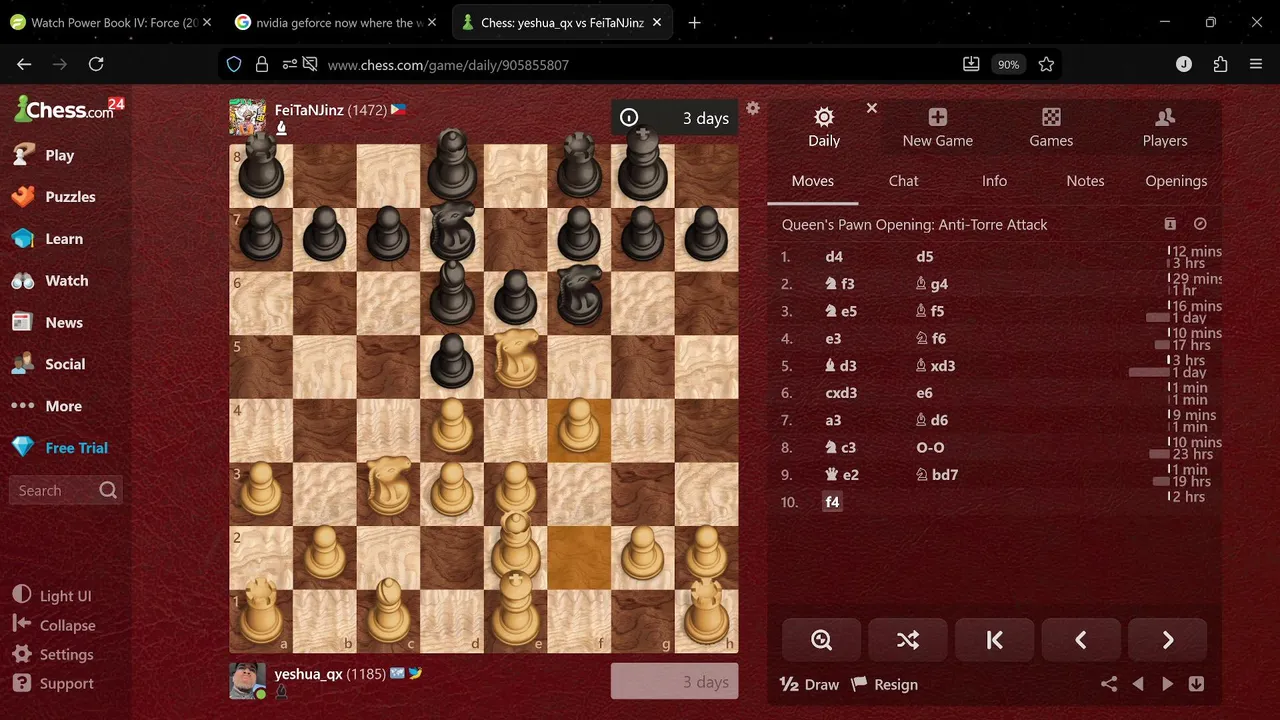
Task: Click browser back arrow
Action: pos(24,64)
